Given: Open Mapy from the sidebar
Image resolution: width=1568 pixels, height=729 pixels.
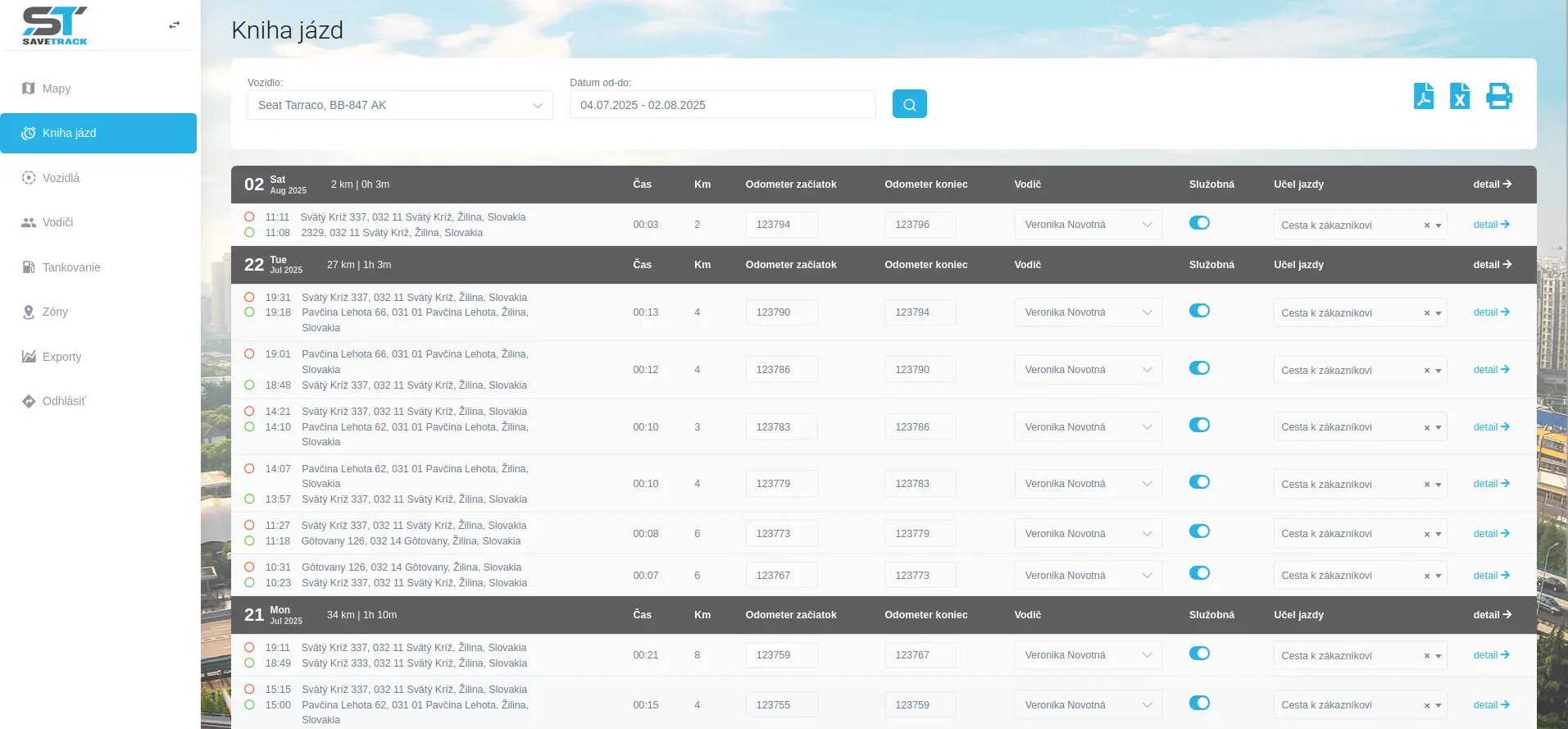Looking at the screenshot, I should 57,89.
